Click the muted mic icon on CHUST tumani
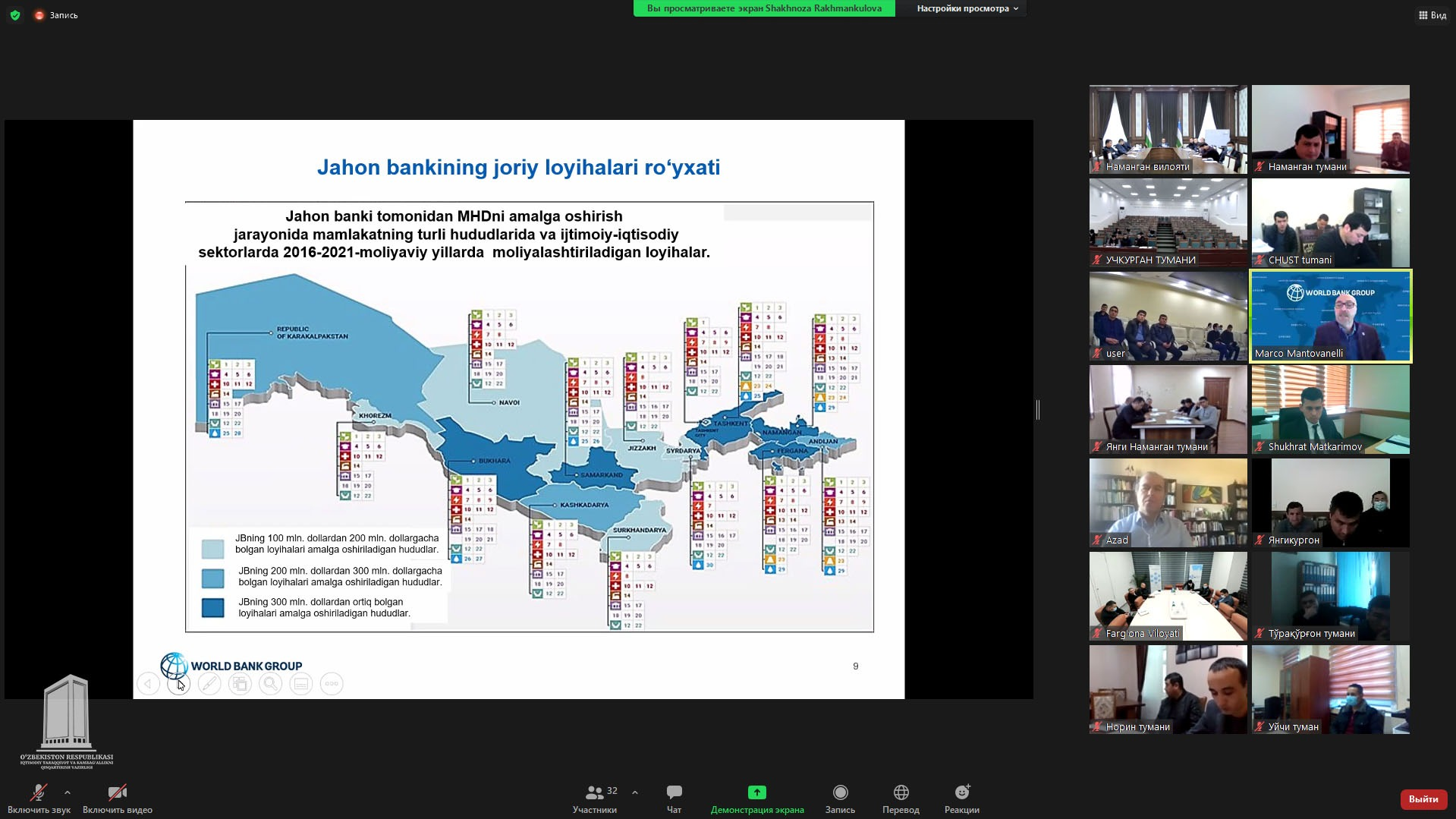 click(x=1259, y=260)
